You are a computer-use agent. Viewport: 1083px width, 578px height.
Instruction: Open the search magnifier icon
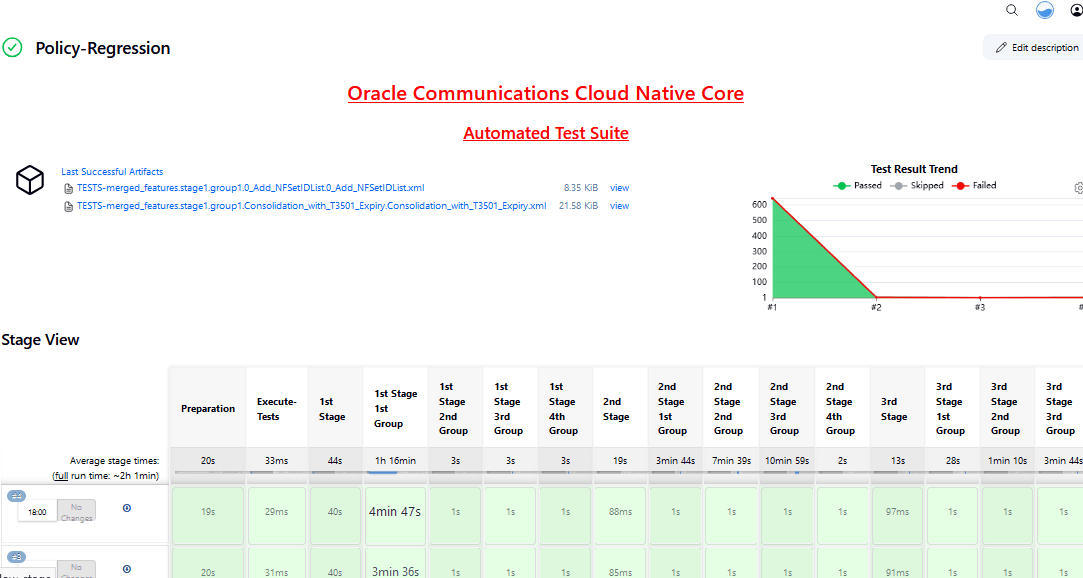[x=1012, y=10]
